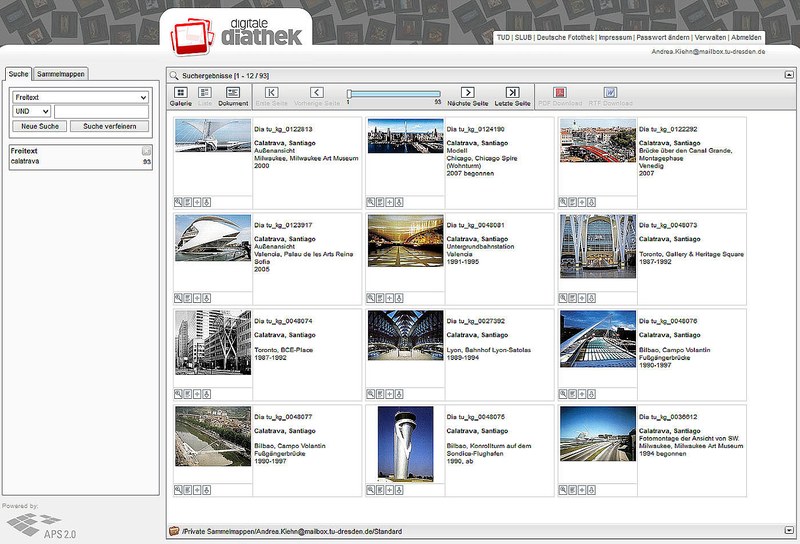Expand the private Sammelmappen bottom panel

pyautogui.click(x=789, y=530)
